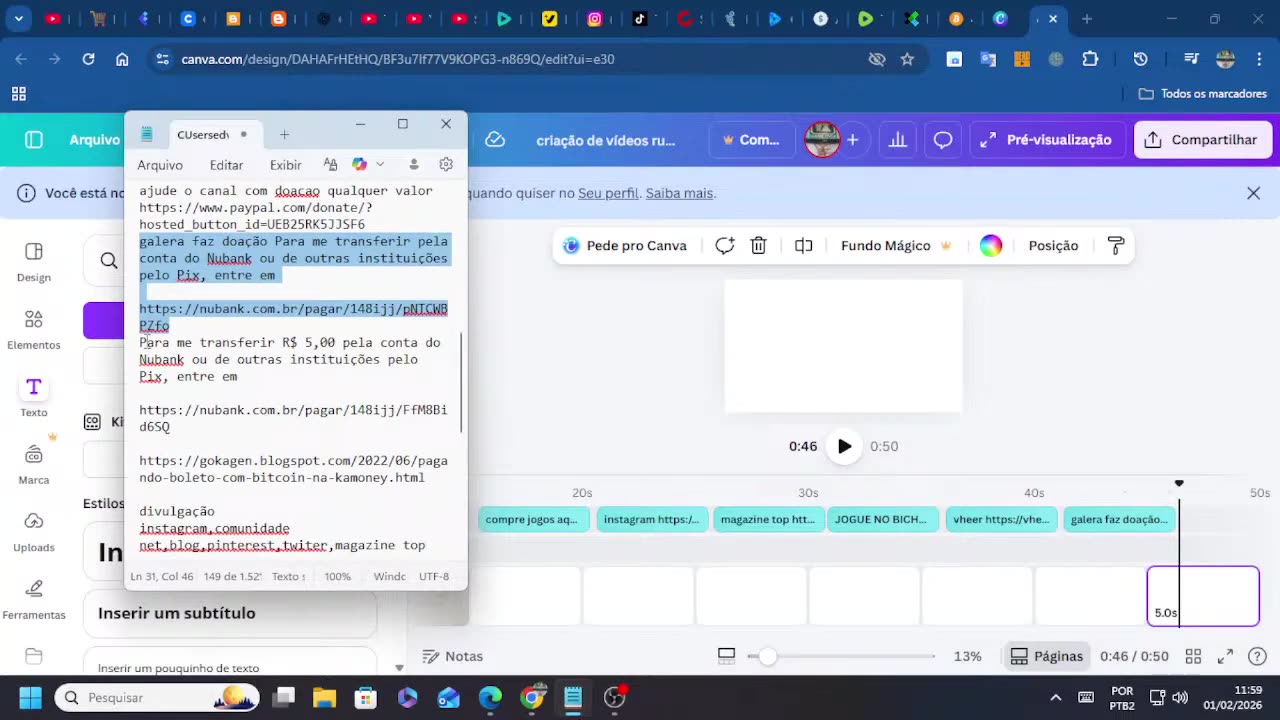Click the Canva Pro crown 'Com...' button
The height and width of the screenshot is (720, 1280).
click(751, 140)
